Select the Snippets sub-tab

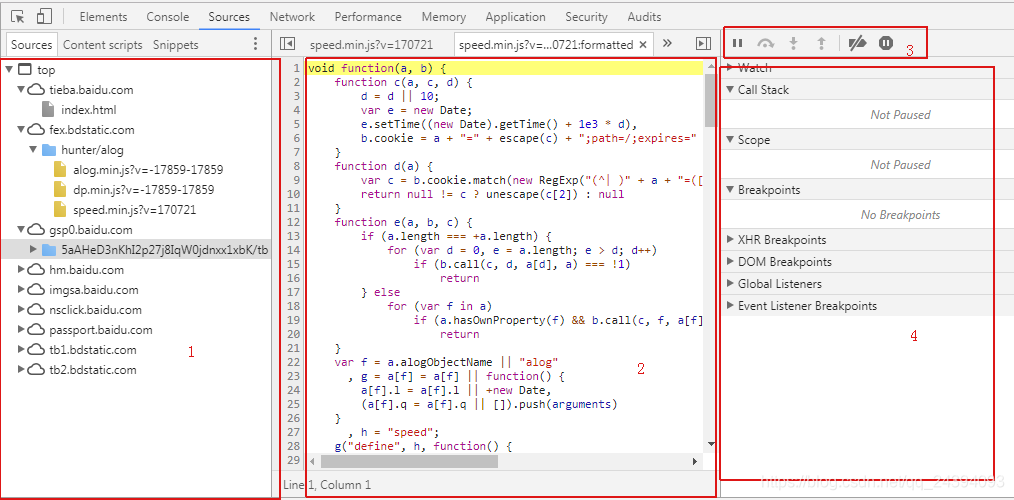pos(176,45)
